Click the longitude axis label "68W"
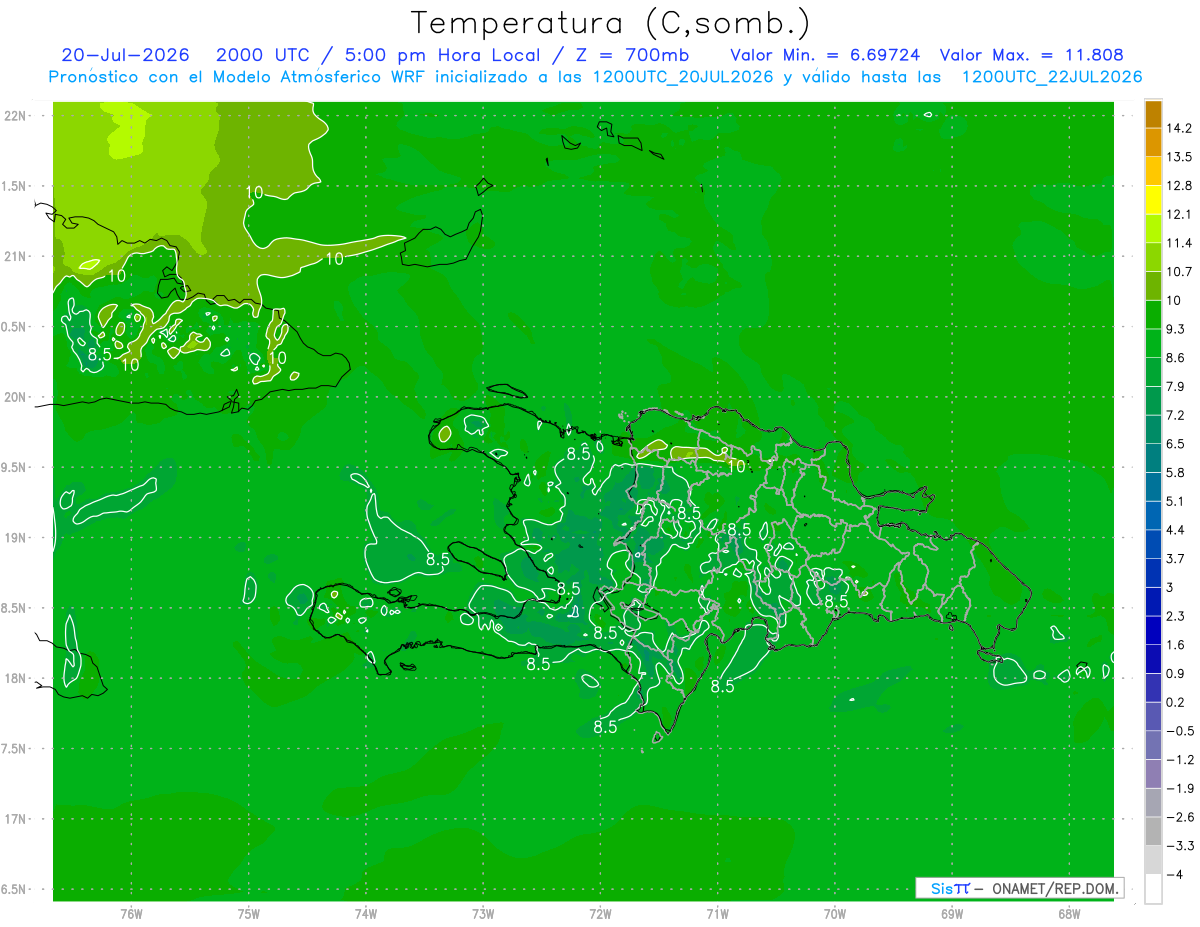The width and height of the screenshot is (1200, 927). (1069, 914)
